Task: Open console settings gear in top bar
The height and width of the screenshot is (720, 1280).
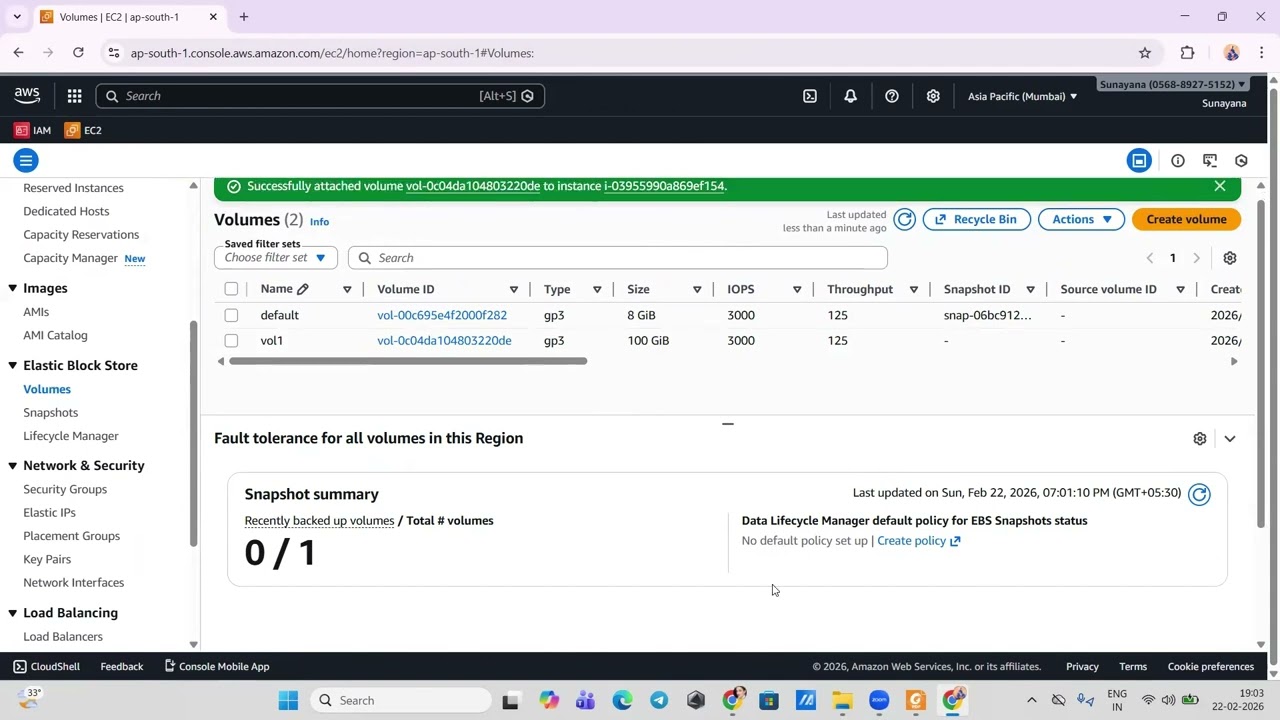Action: (x=933, y=96)
